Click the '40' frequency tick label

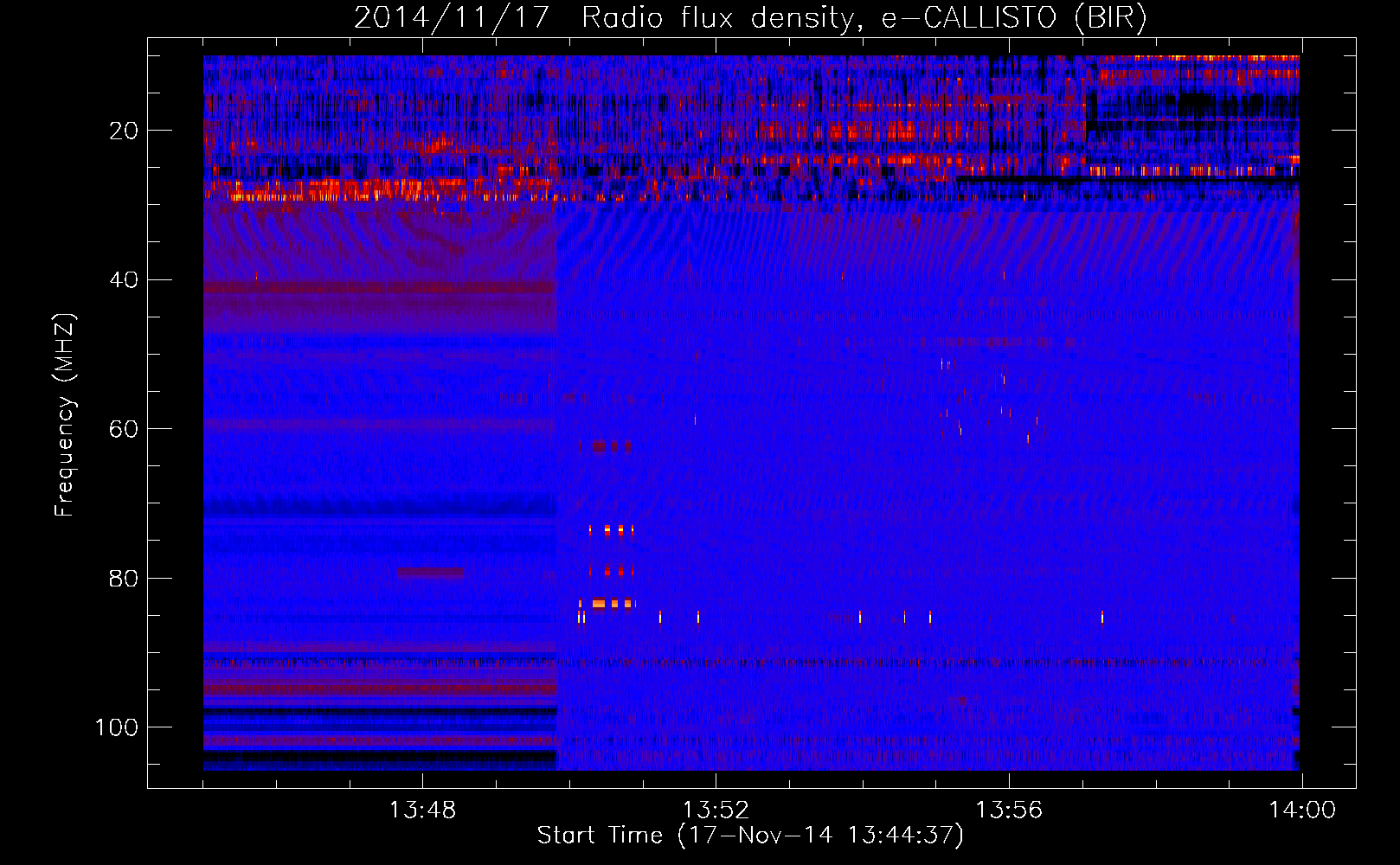tap(125, 280)
